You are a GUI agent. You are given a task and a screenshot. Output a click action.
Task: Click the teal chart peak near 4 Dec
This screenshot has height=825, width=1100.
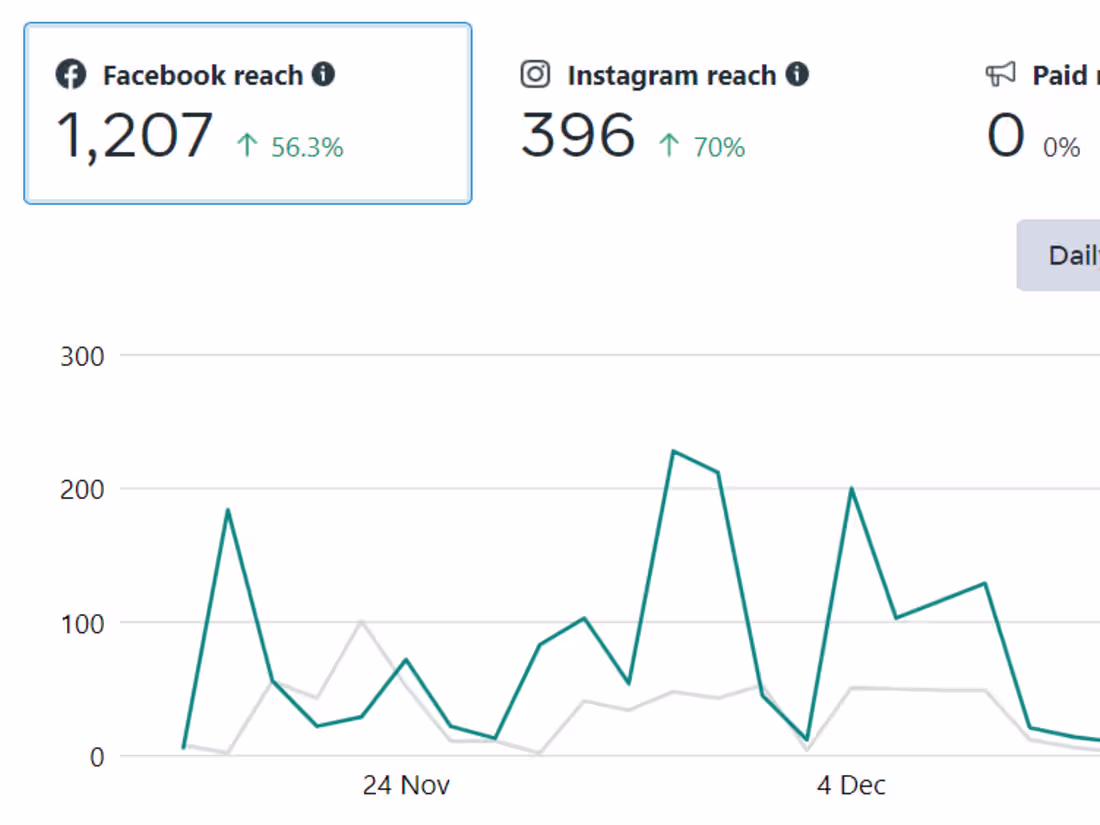coord(851,489)
